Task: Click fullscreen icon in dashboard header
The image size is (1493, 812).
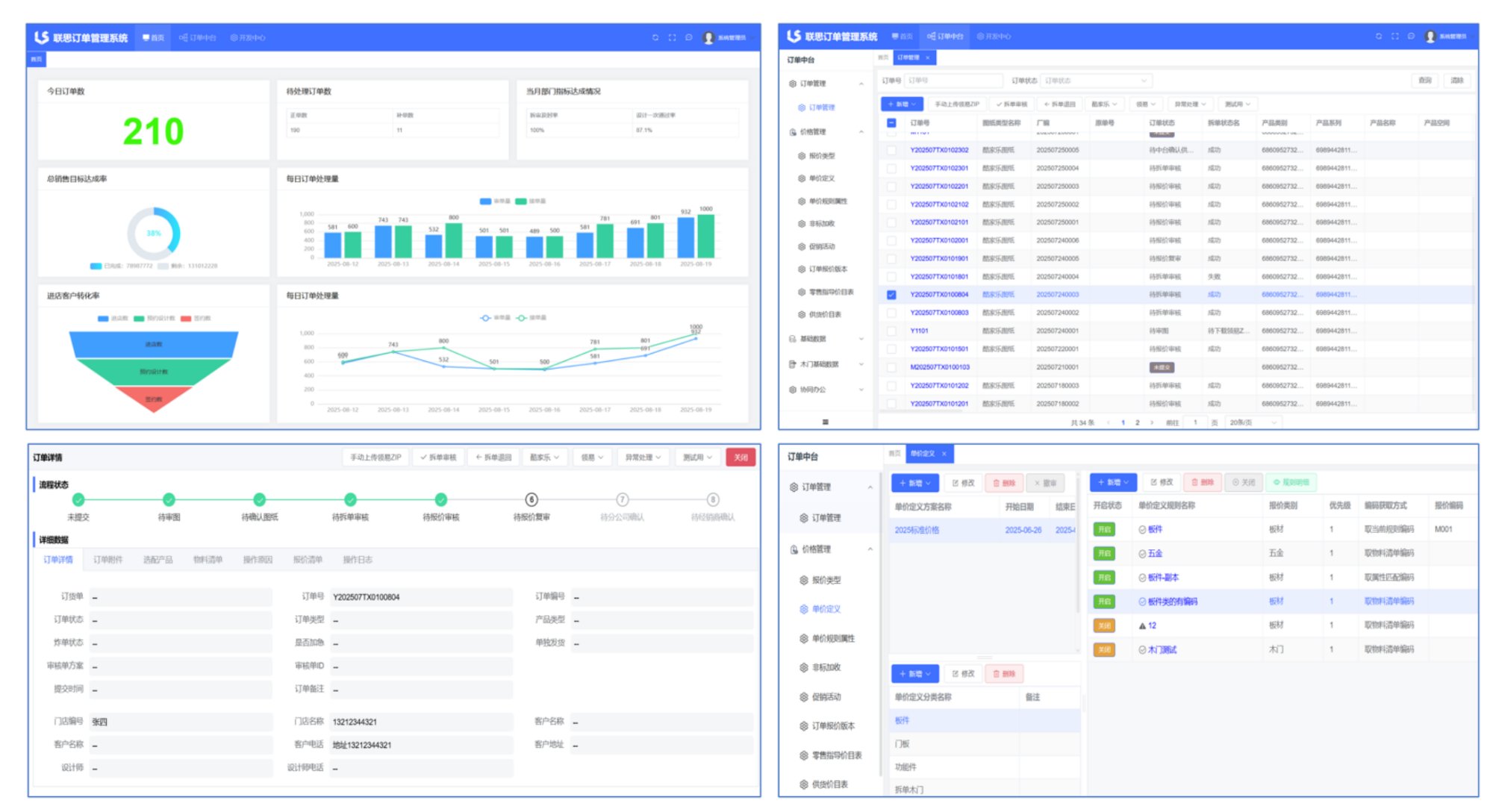Action: click(672, 37)
